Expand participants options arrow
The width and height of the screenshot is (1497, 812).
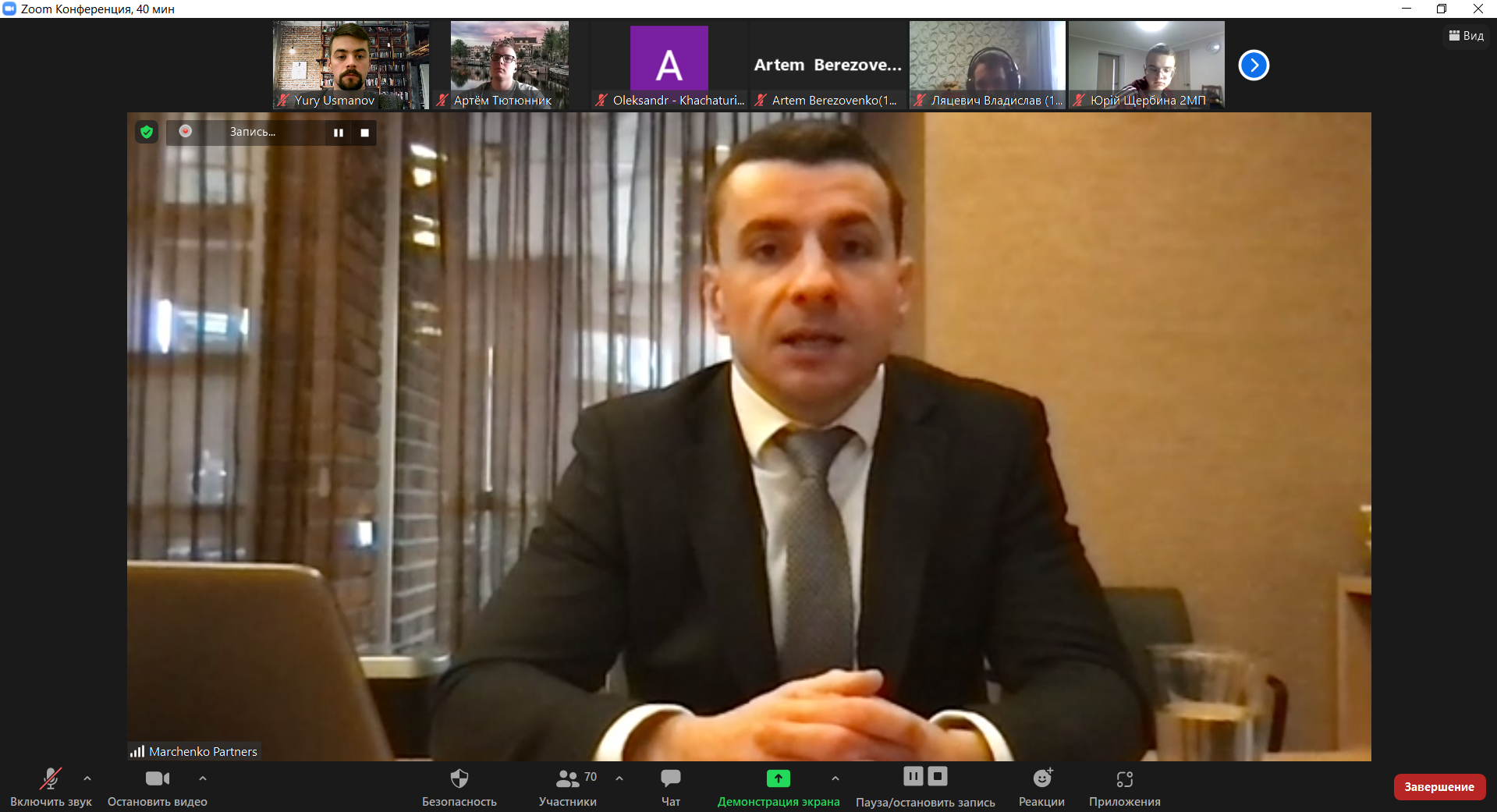click(619, 778)
